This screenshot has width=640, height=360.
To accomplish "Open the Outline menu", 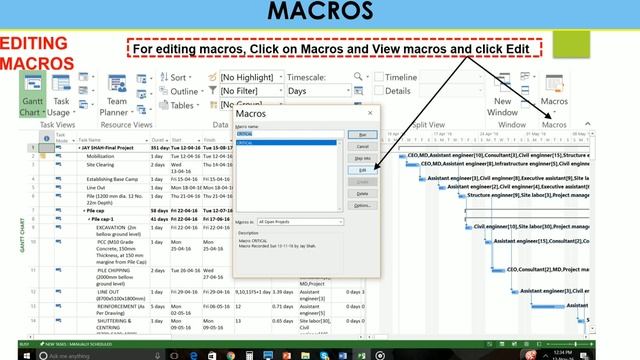I will click(181, 91).
